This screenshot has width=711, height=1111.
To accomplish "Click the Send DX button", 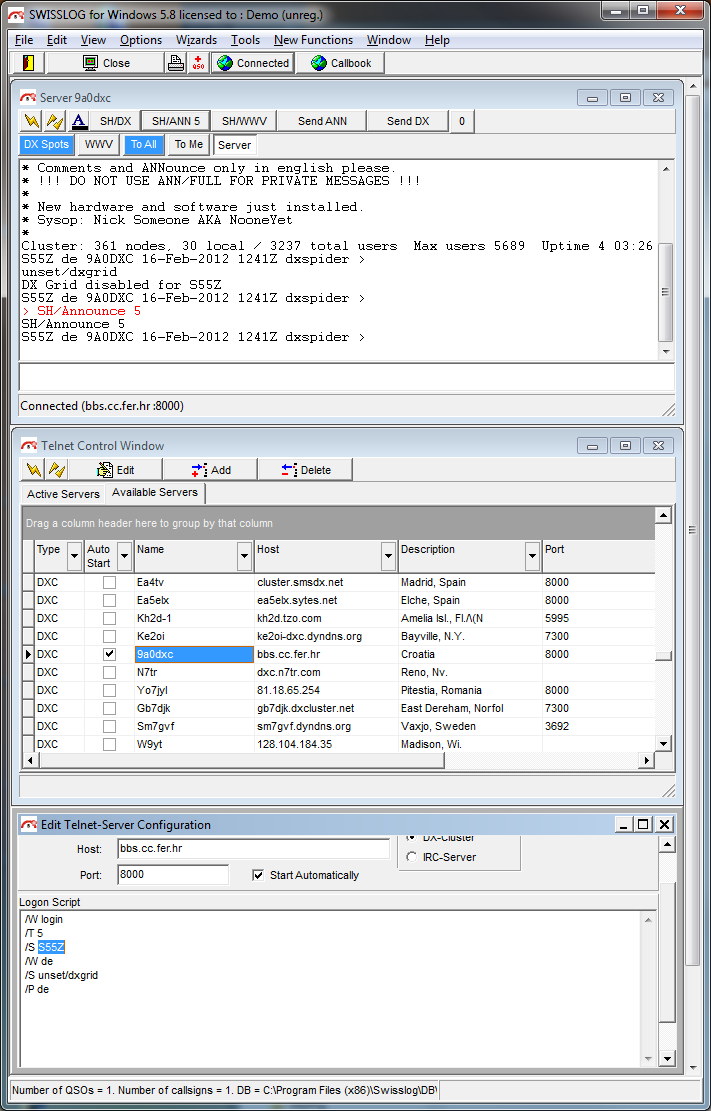I will click(407, 121).
